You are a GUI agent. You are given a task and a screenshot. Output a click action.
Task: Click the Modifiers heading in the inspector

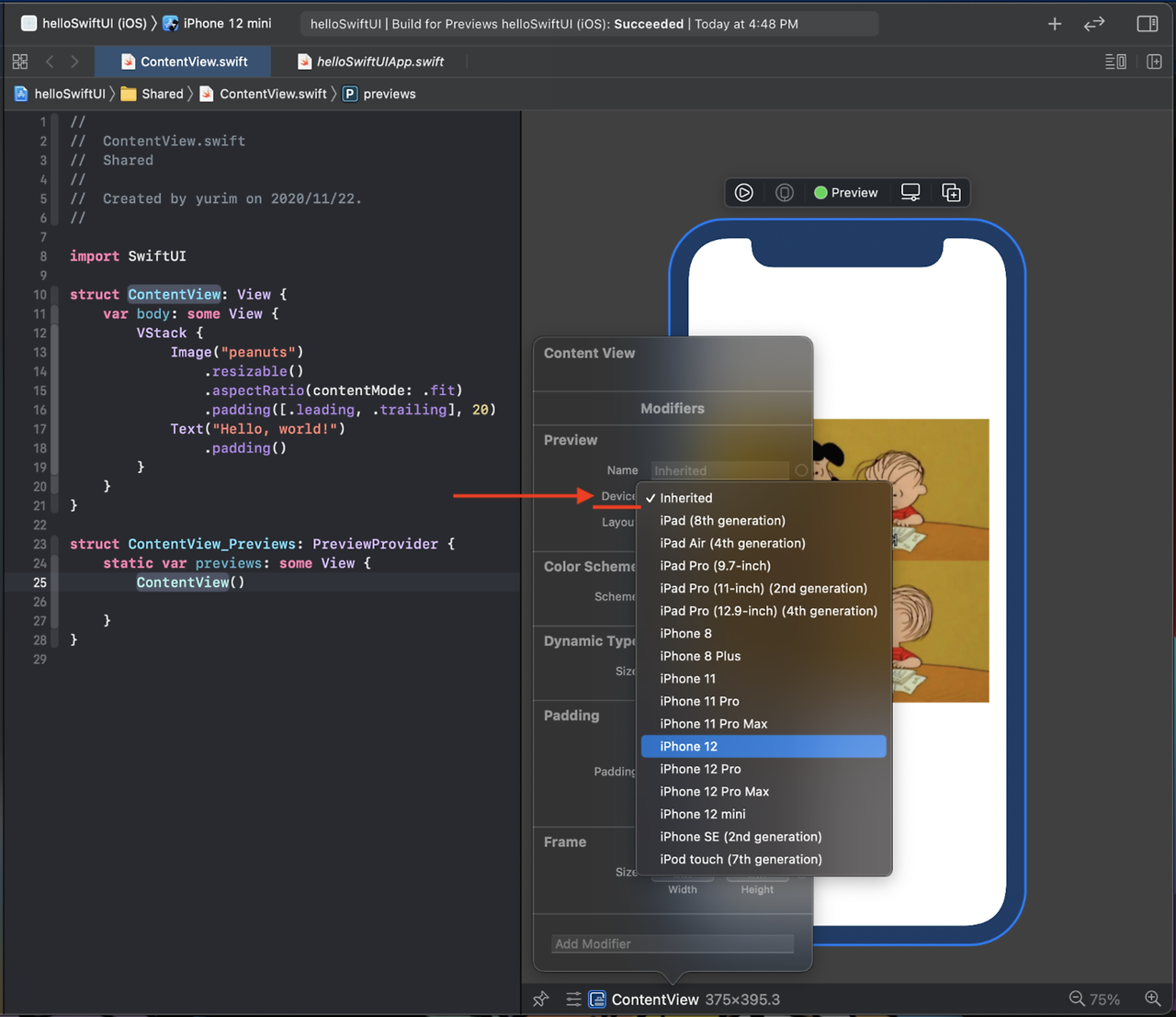[673, 409]
